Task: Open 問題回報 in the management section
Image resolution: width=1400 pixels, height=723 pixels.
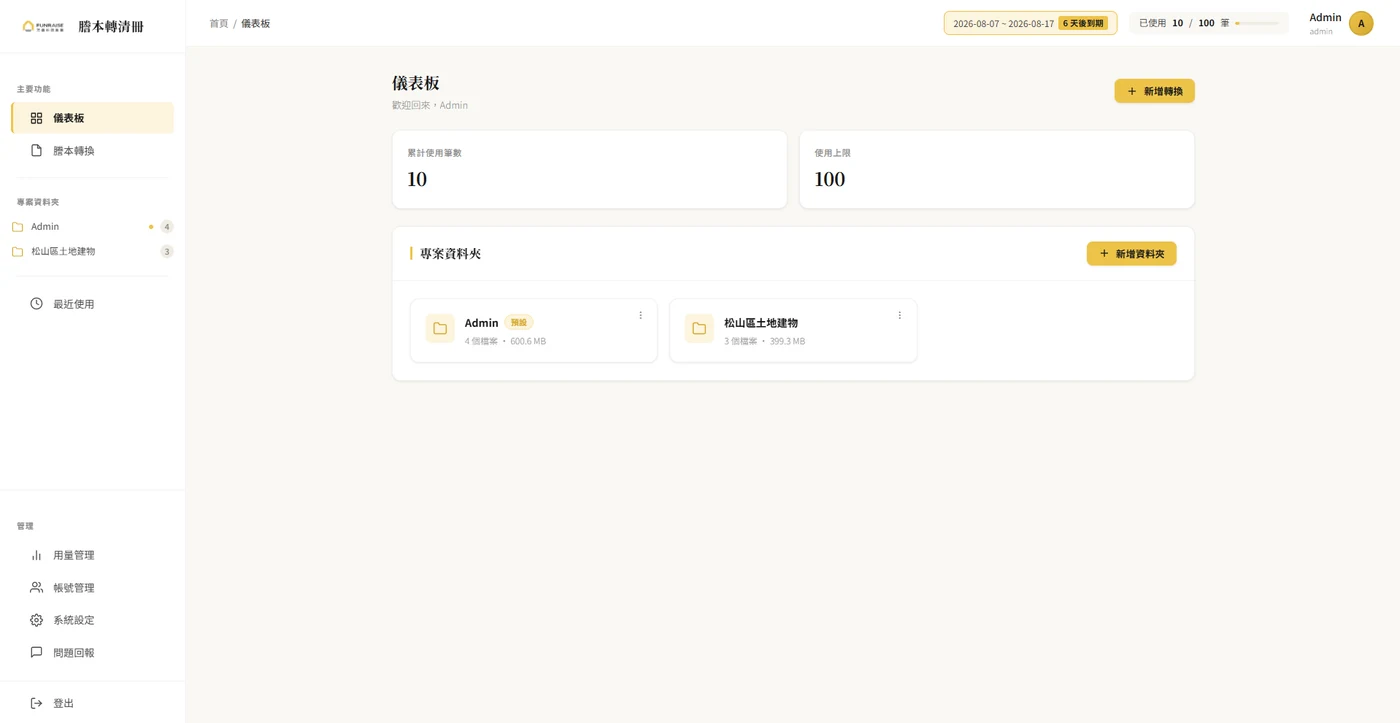Action: pos(92,653)
